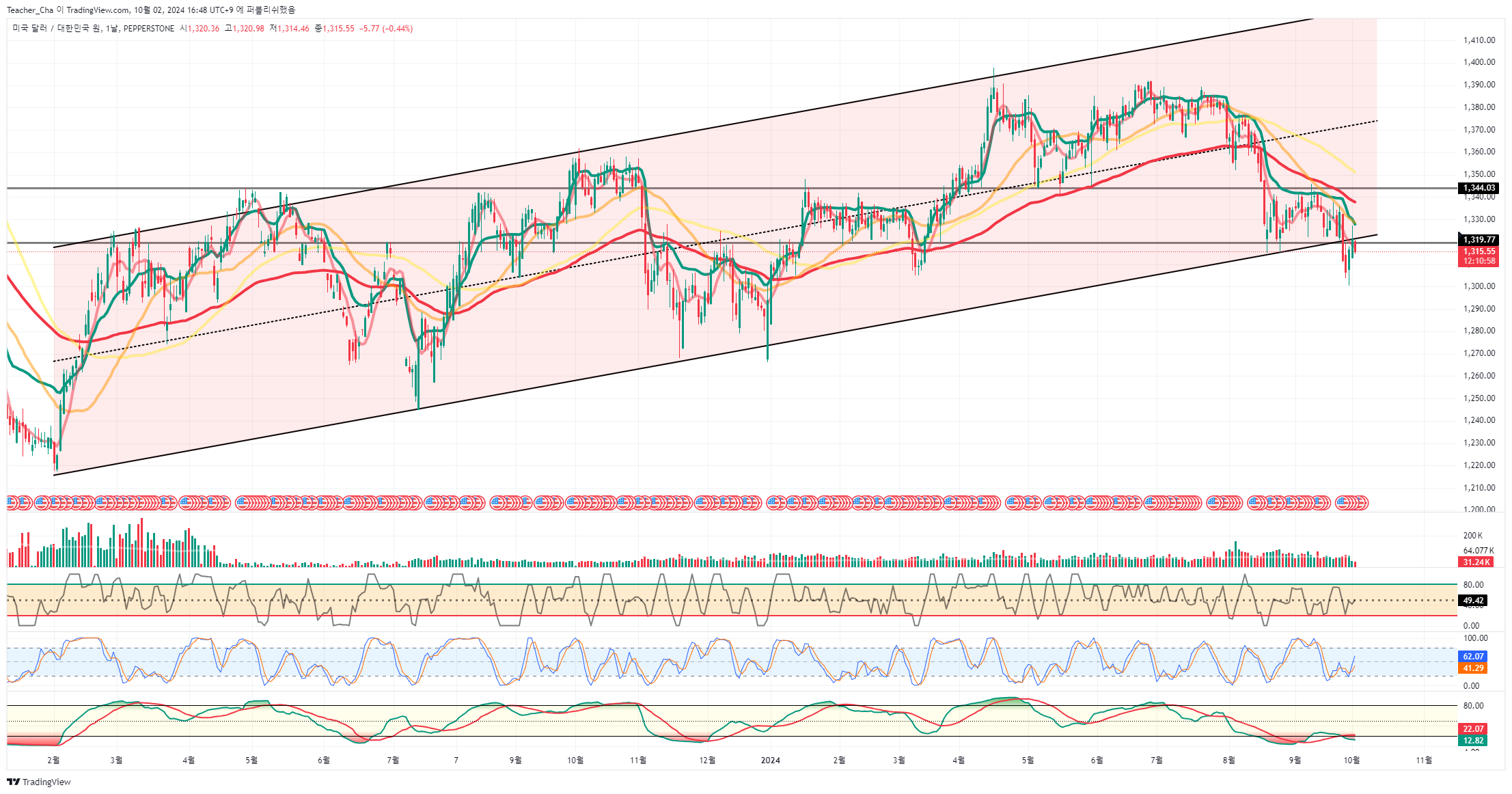Image resolution: width=1512 pixels, height=794 pixels.
Task: Open the Teacher_Cha publisher header text
Action: point(29,10)
